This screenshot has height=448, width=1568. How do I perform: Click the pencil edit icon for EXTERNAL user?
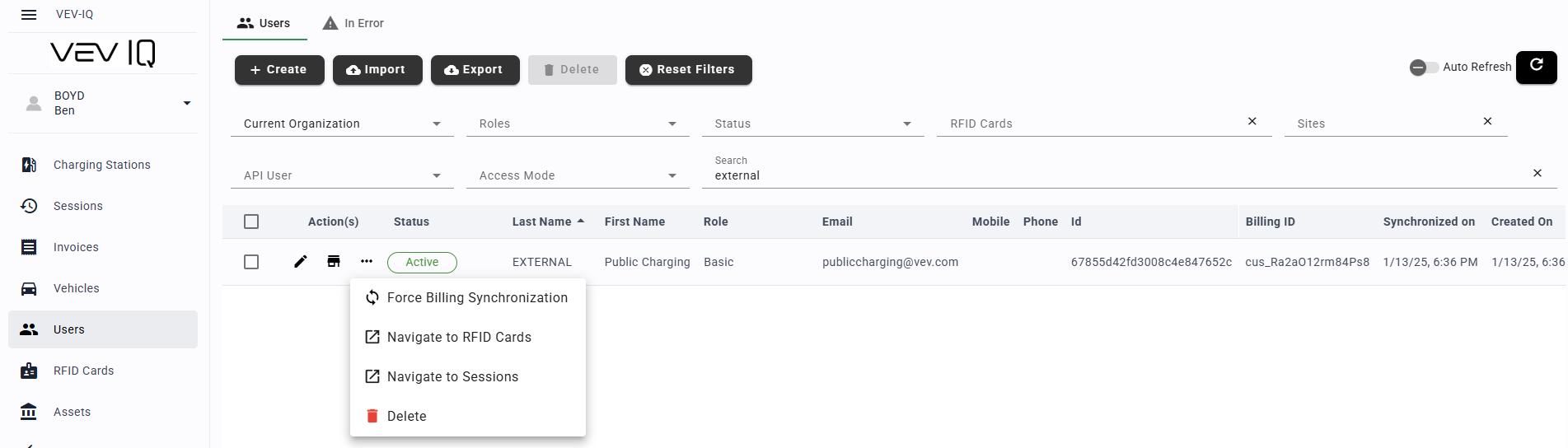301,262
